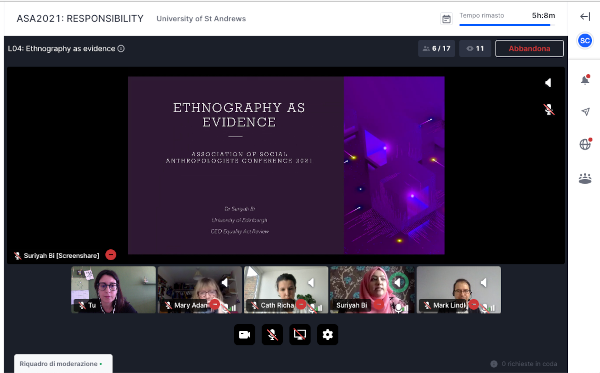
Task: Click the SC profile avatar
Action: (x=585, y=41)
